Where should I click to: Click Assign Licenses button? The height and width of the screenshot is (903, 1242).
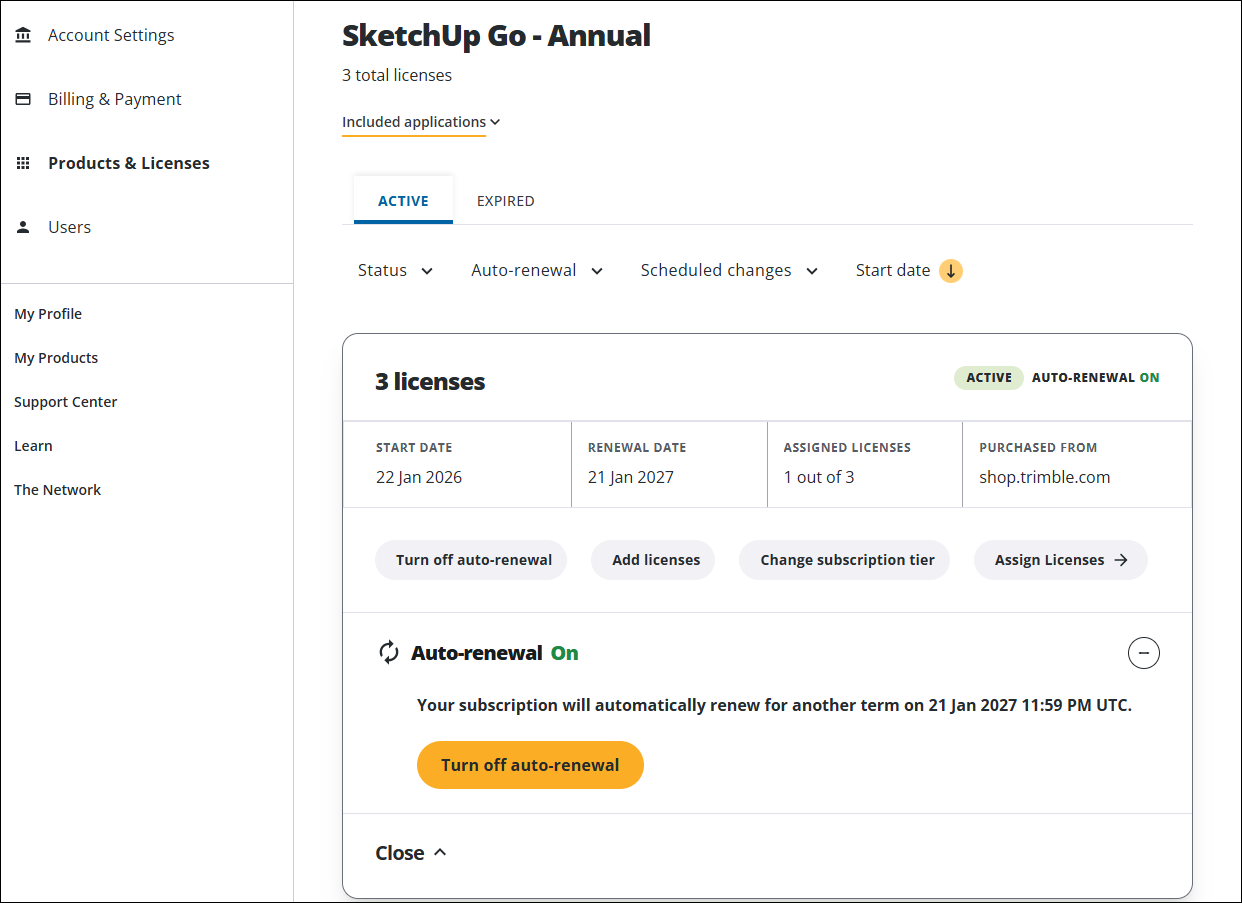coord(1061,560)
